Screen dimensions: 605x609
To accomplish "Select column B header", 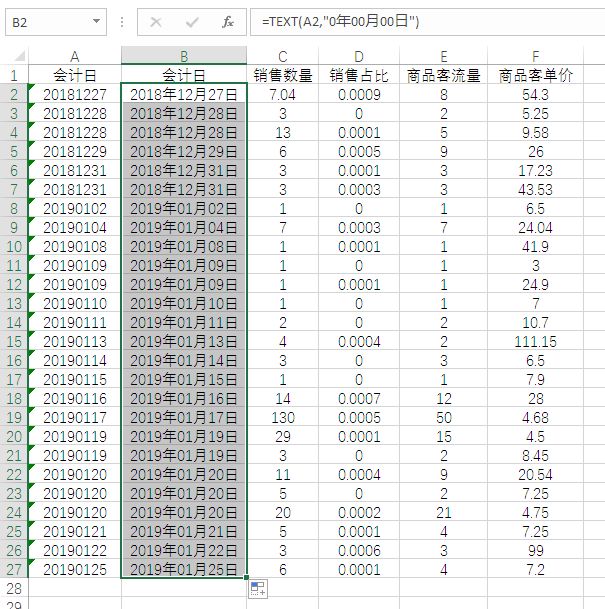I will click(x=184, y=56).
